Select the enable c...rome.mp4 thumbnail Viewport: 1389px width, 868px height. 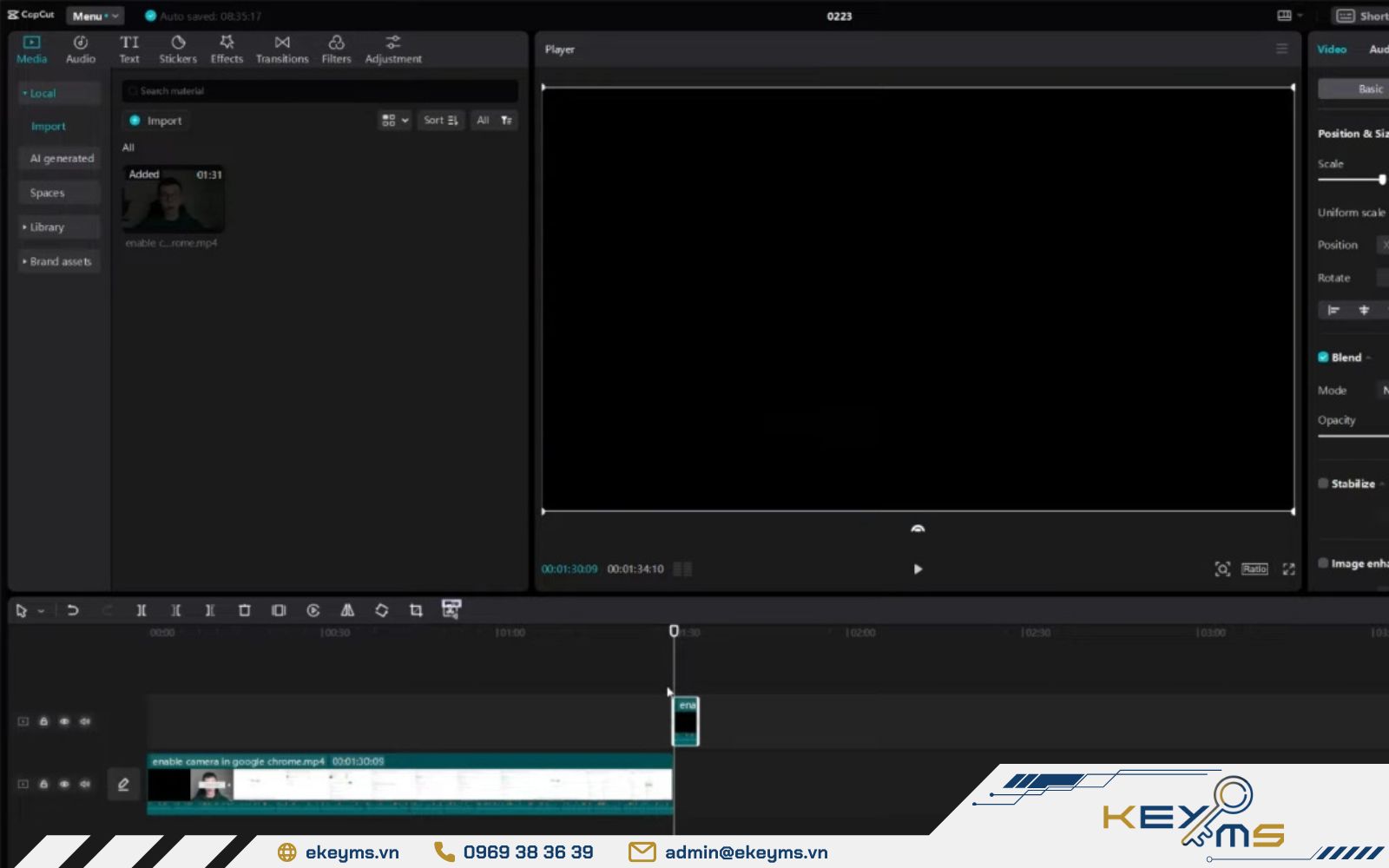(172, 200)
